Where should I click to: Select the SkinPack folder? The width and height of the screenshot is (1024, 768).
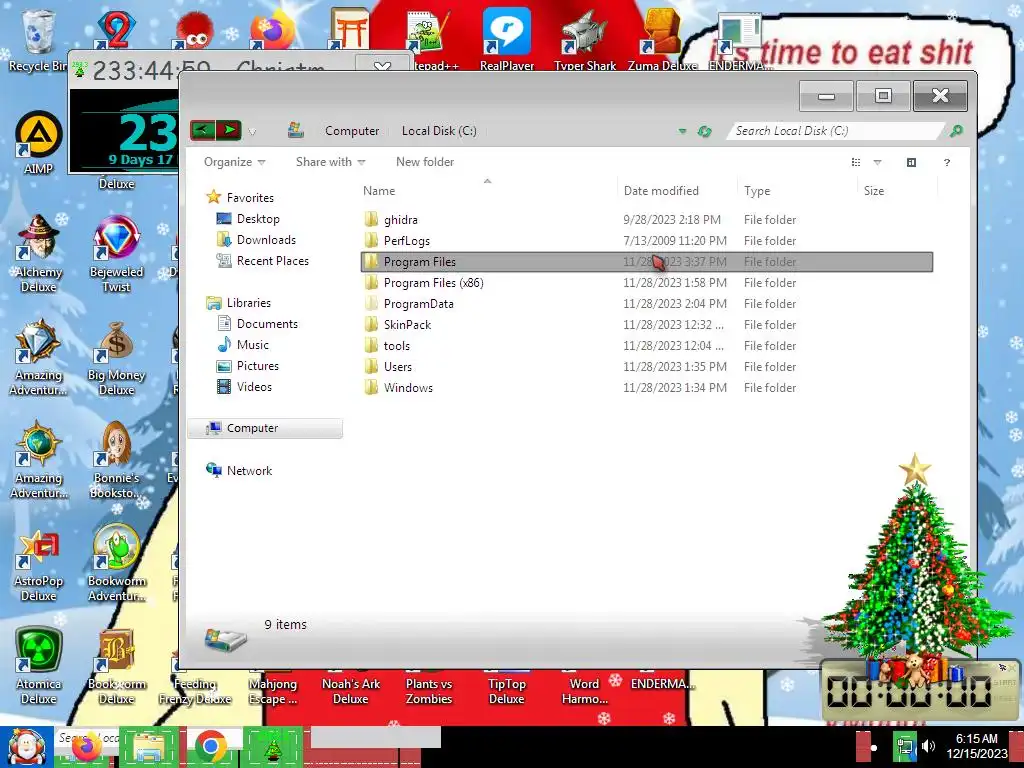pyautogui.click(x=647, y=325)
